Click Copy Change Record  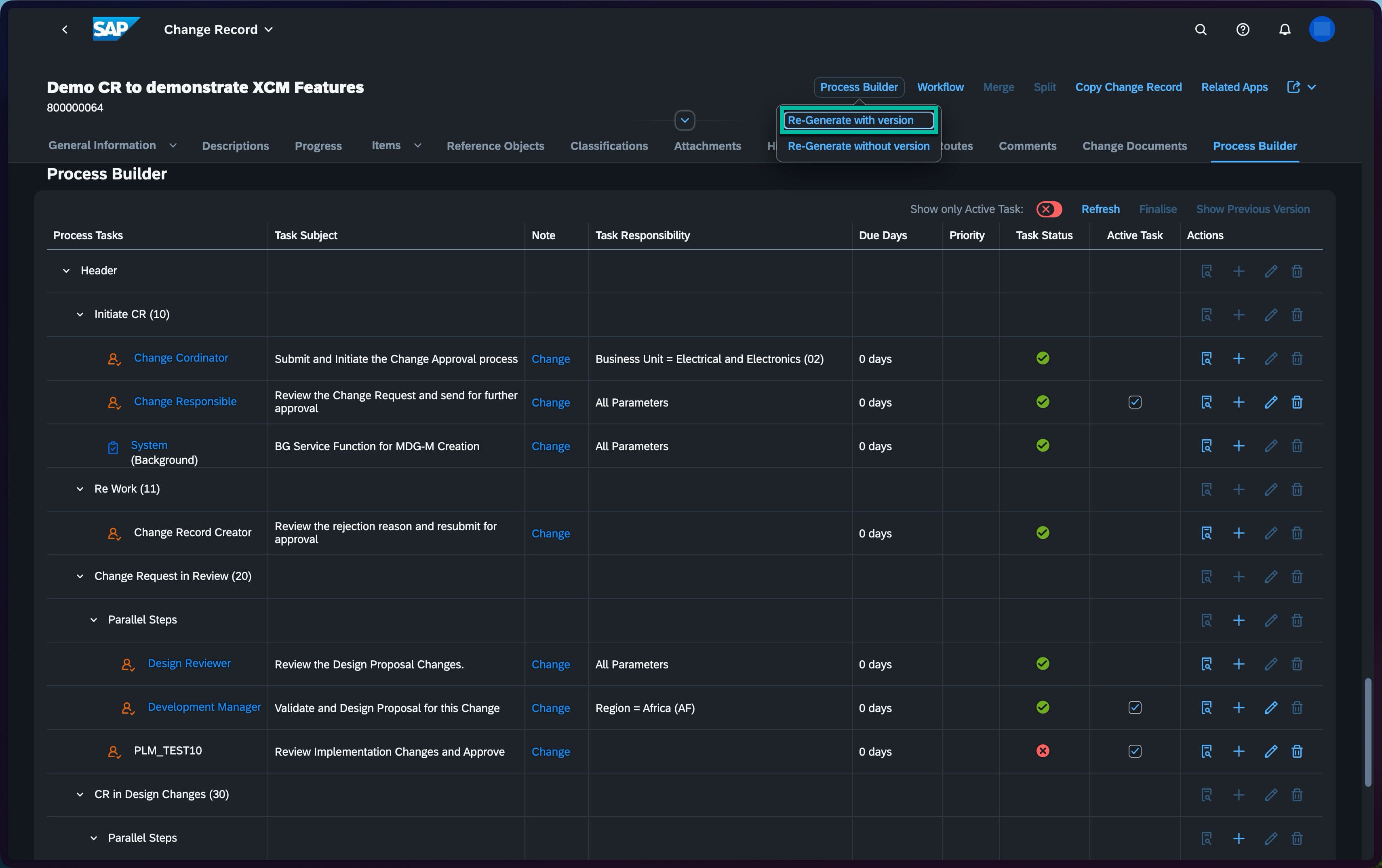[1128, 87]
